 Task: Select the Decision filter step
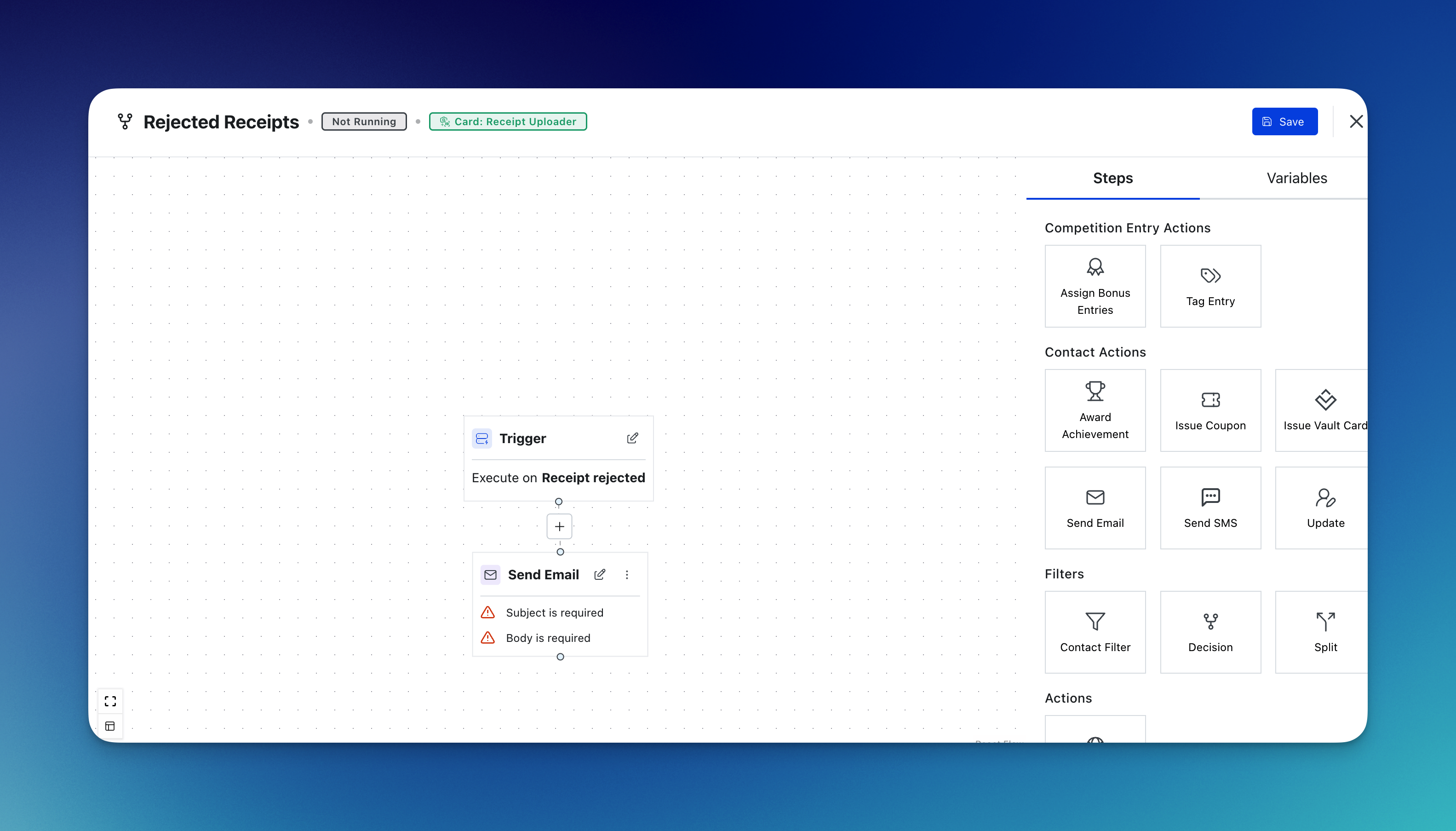point(1210,632)
